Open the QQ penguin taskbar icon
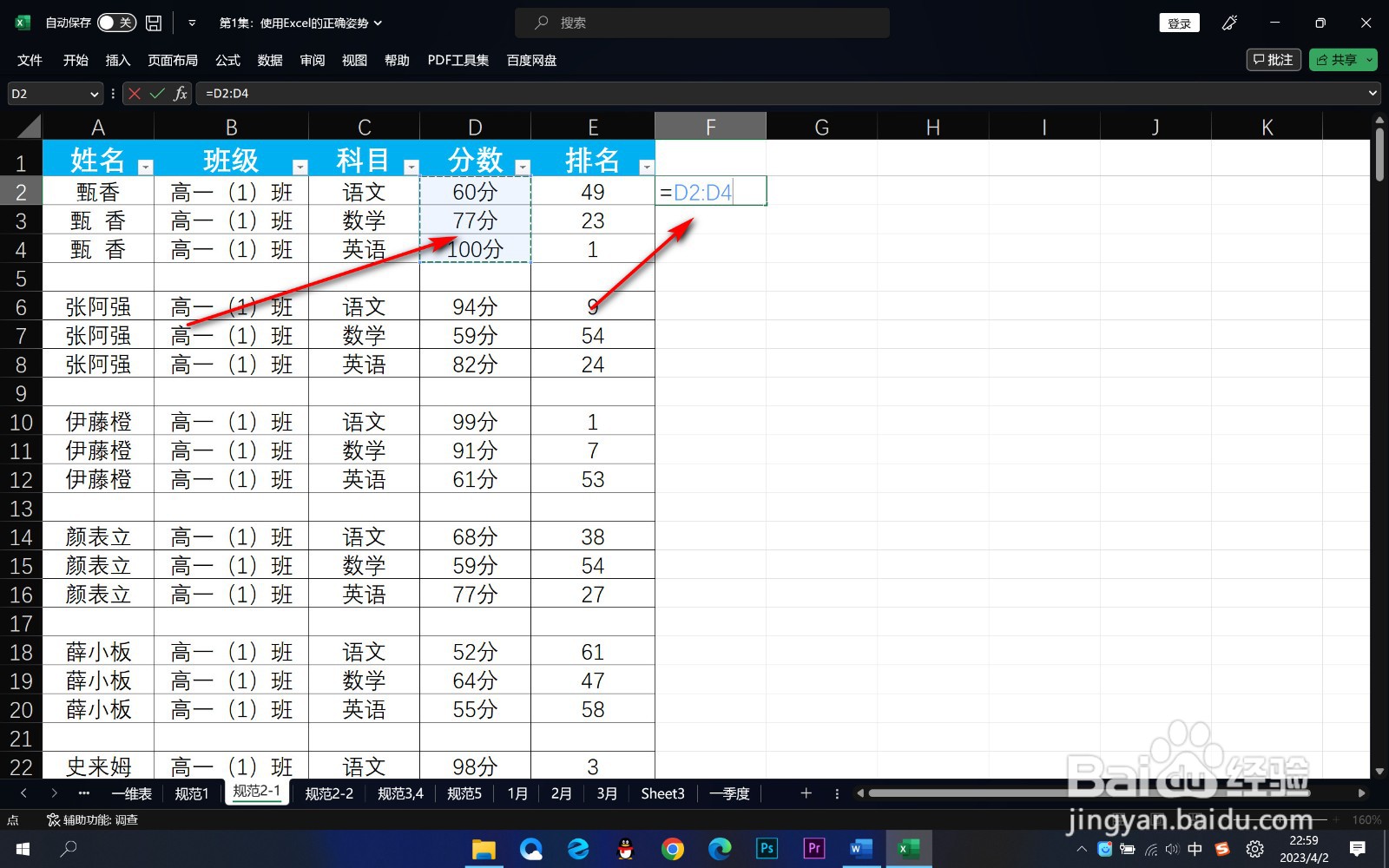Viewport: 1389px width, 868px height. [x=625, y=849]
